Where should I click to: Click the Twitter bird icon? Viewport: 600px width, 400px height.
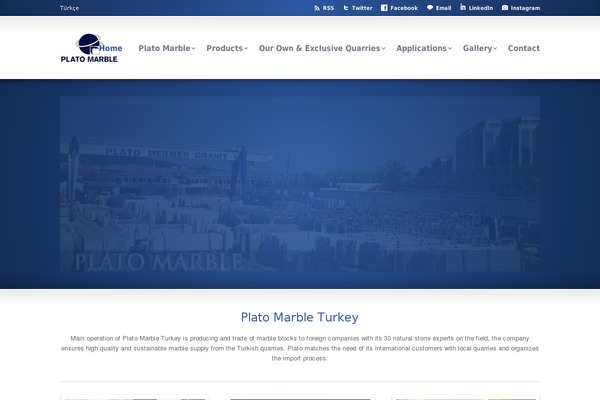click(x=346, y=8)
